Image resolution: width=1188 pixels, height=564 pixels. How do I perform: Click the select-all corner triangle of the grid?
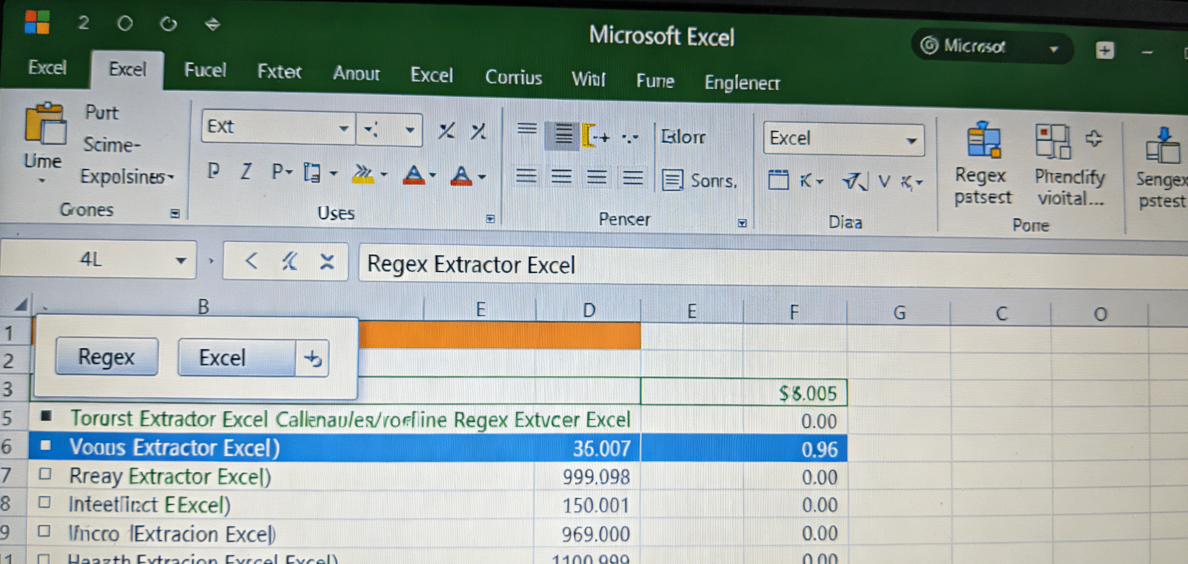click(x=20, y=305)
